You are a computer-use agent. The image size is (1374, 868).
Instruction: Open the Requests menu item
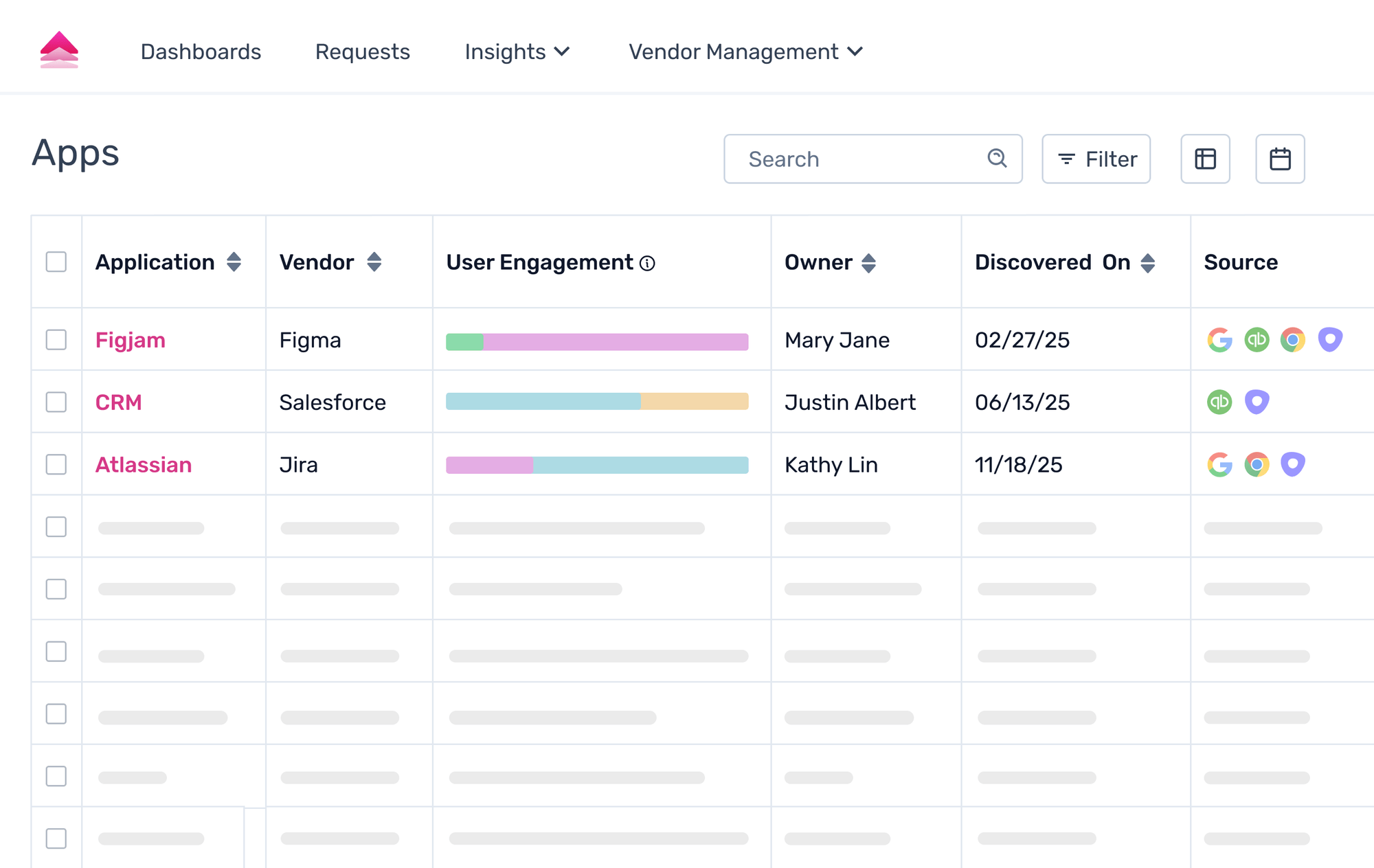[x=362, y=52]
